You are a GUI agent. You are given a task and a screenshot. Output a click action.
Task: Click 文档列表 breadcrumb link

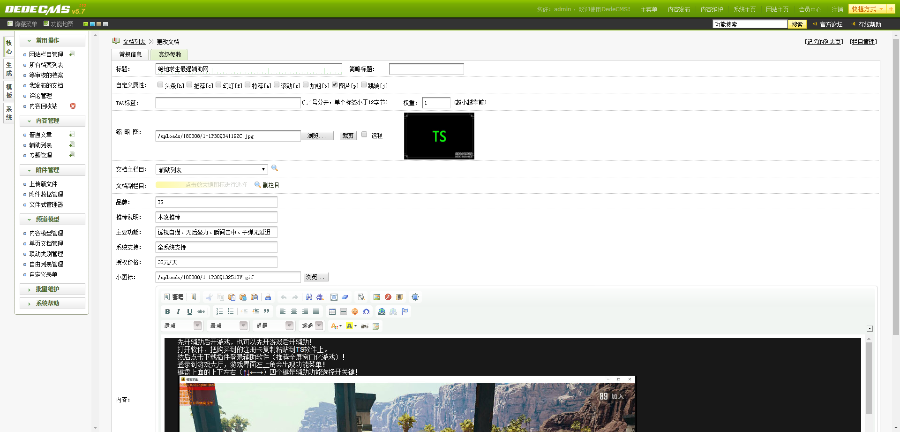[x=134, y=41]
